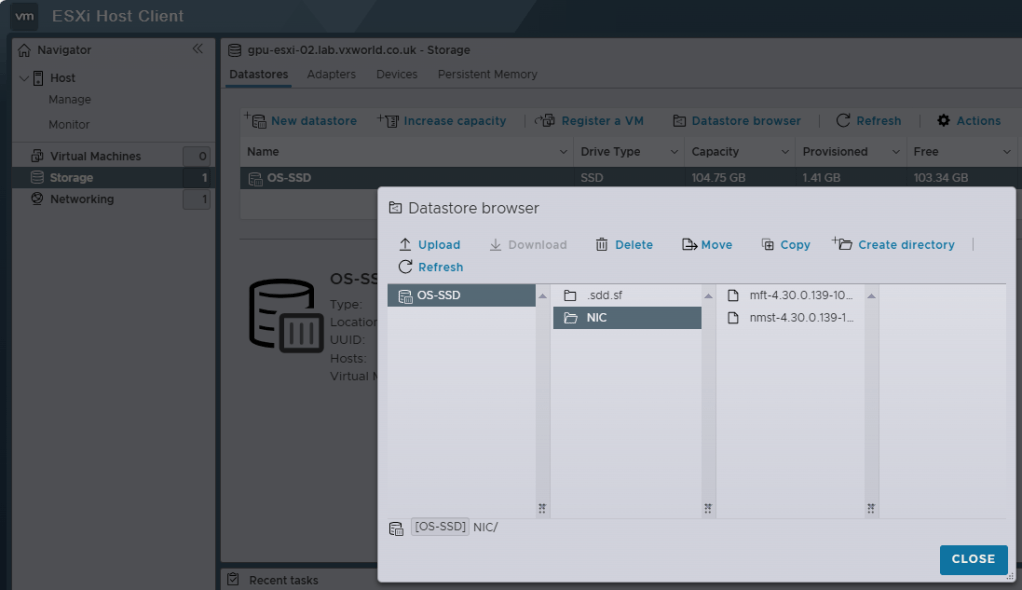1022x590 pixels.
Task: Click the Delete trash icon
Action: [x=602, y=245]
